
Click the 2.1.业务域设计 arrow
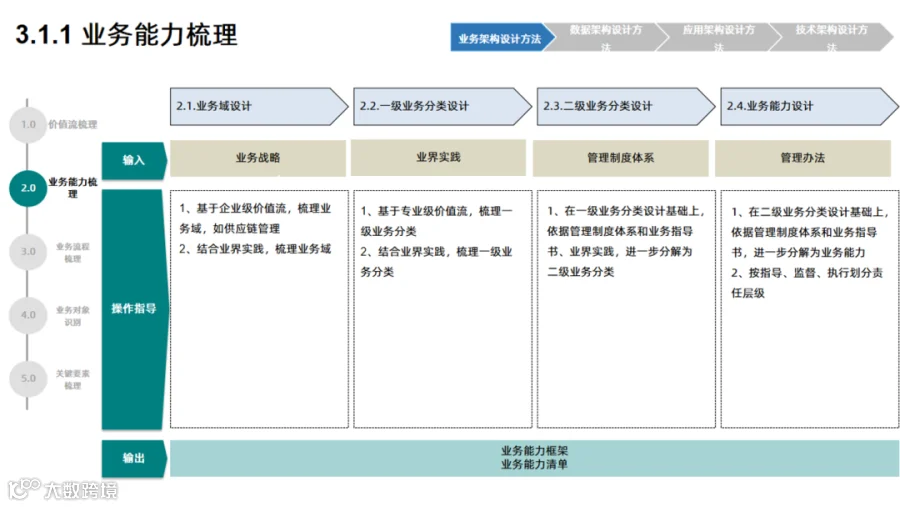coord(259,106)
